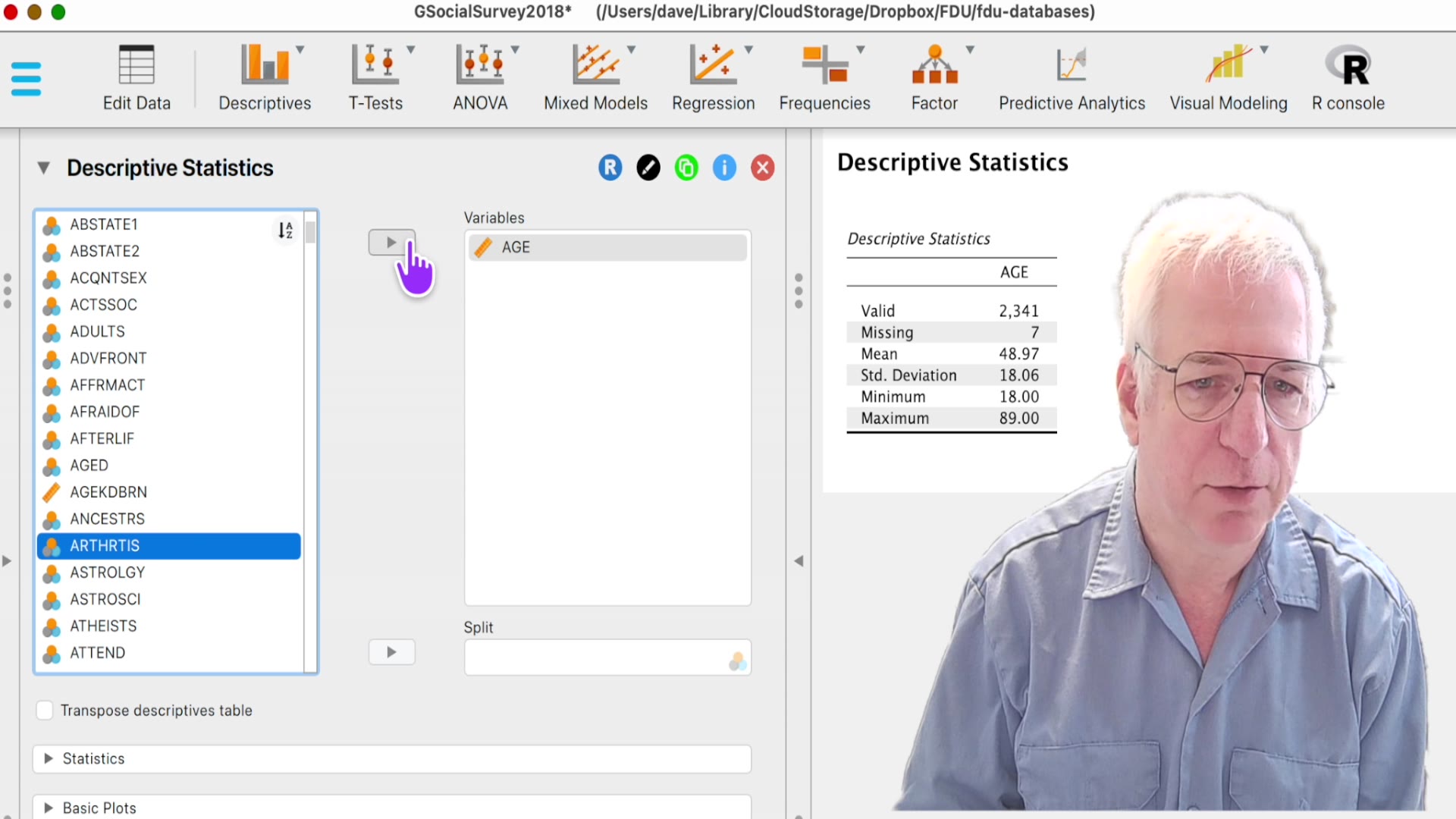Screen dimensions: 1456x819
Task: Click the blue R syntax icon
Action: (x=610, y=168)
